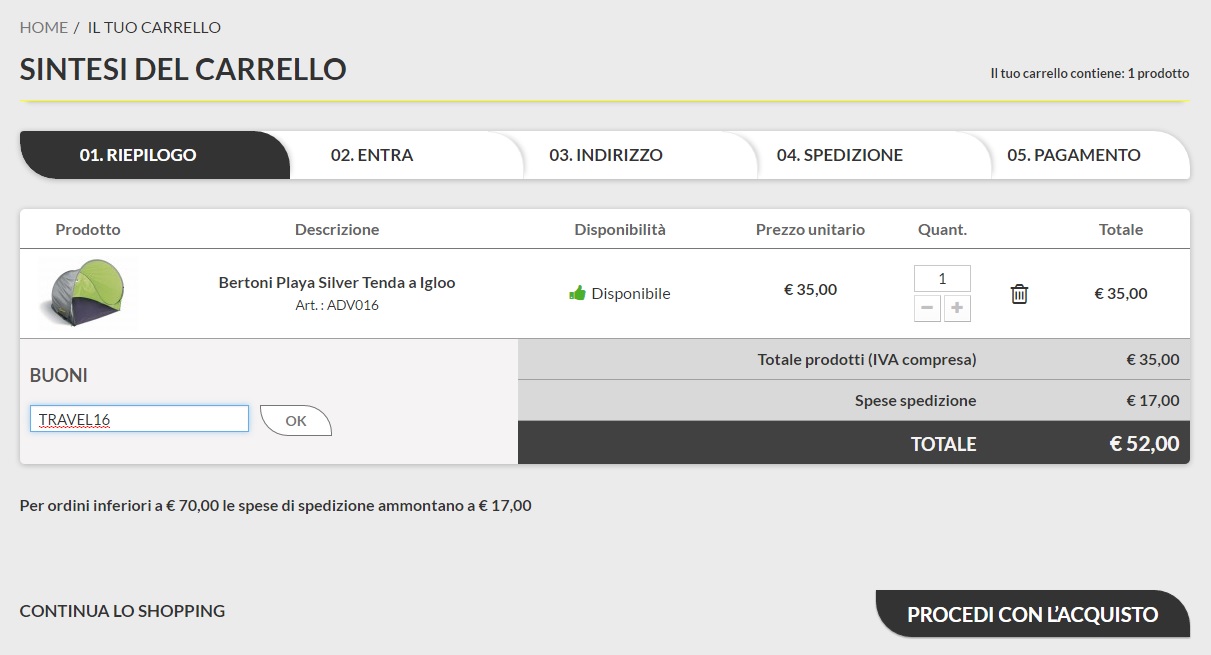Image resolution: width=1211 pixels, height=655 pixels.
Task: Open Bertoni Playa Silver Tenda product link
Action: pos(337,283)
